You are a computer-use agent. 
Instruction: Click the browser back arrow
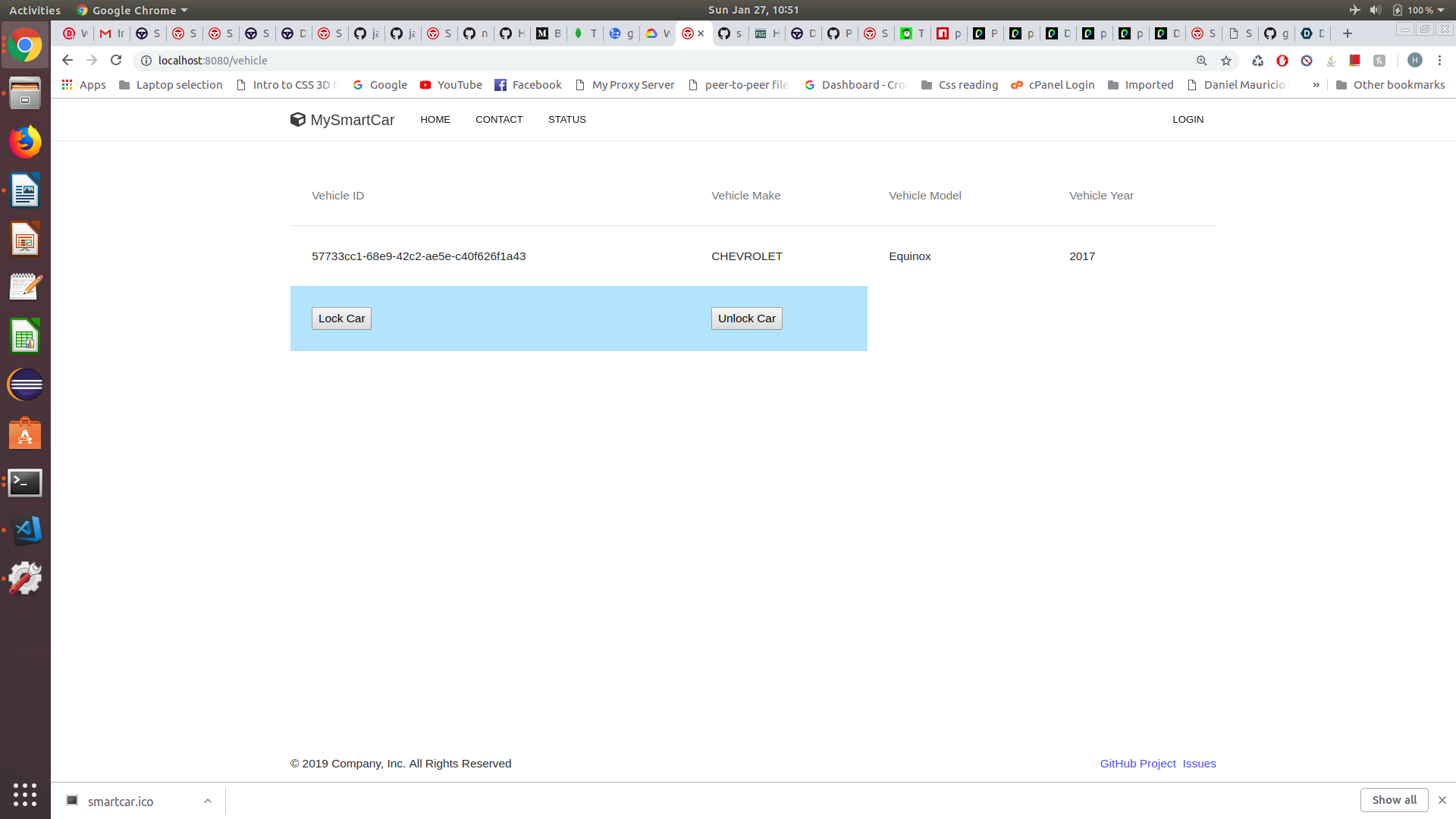click(67, 60)
